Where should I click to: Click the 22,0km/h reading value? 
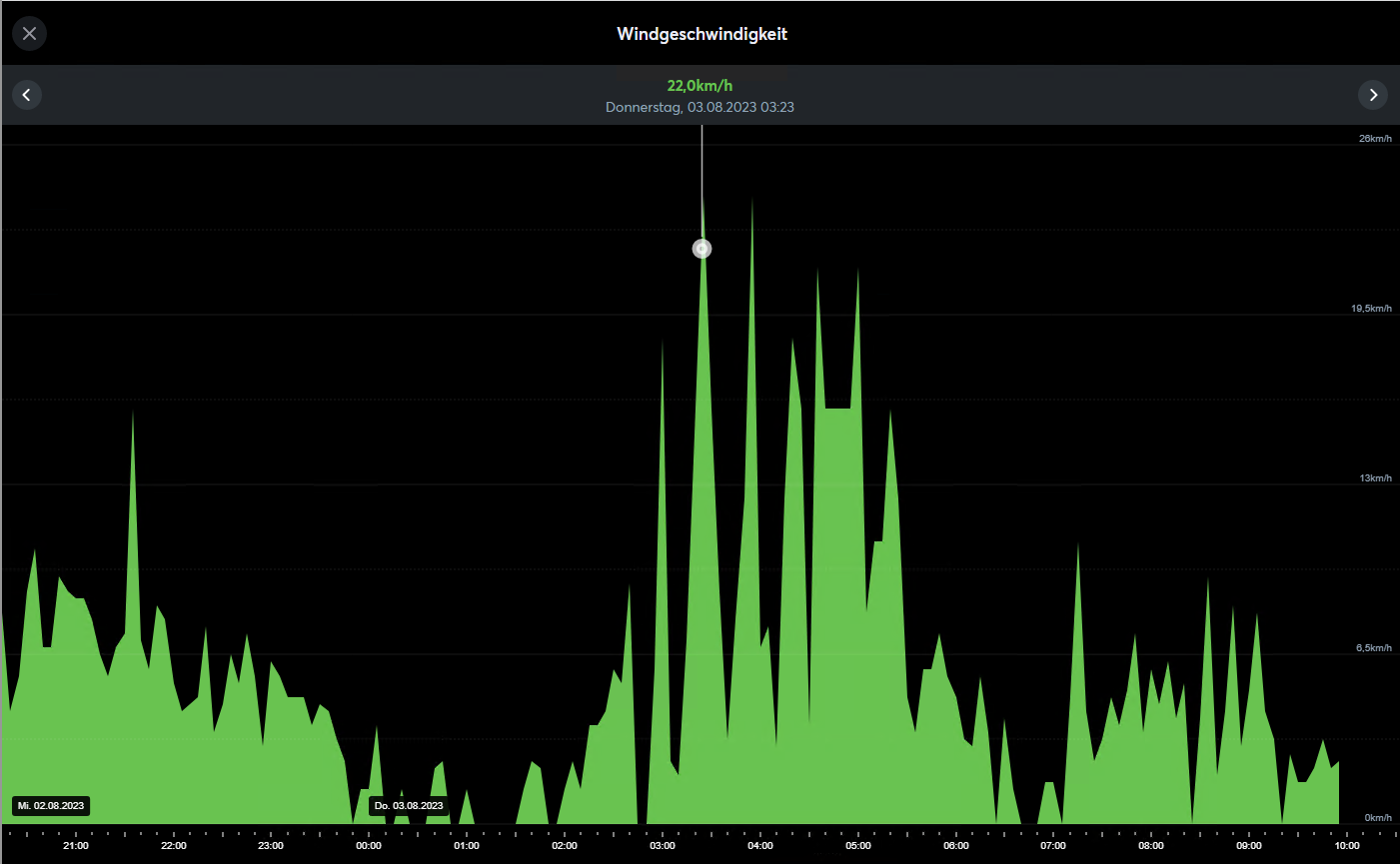pyautogui.click(x=700, y=86)
